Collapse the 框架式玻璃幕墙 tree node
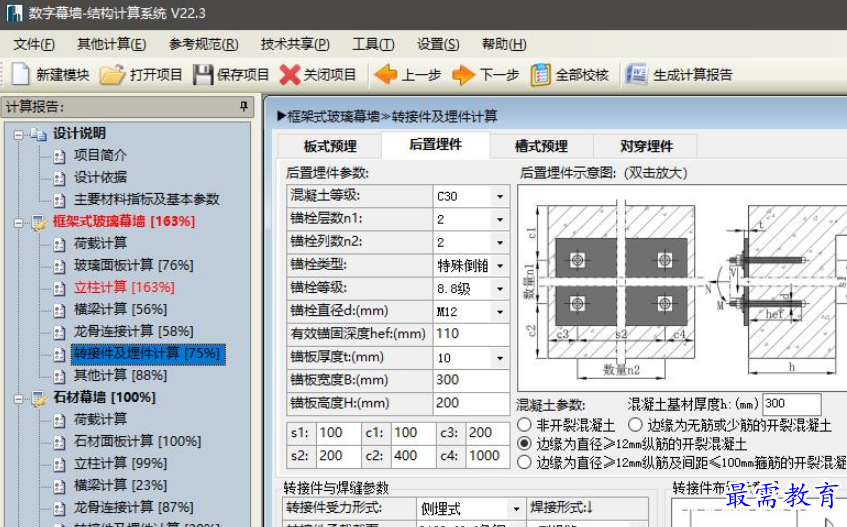The height and width of the screenshot is (527, 847). click(x=19, y=222)
